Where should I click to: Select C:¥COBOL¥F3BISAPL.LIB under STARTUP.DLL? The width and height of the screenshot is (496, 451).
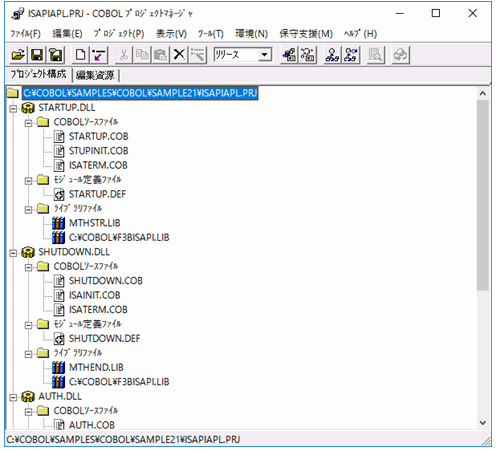pos(119,237)
